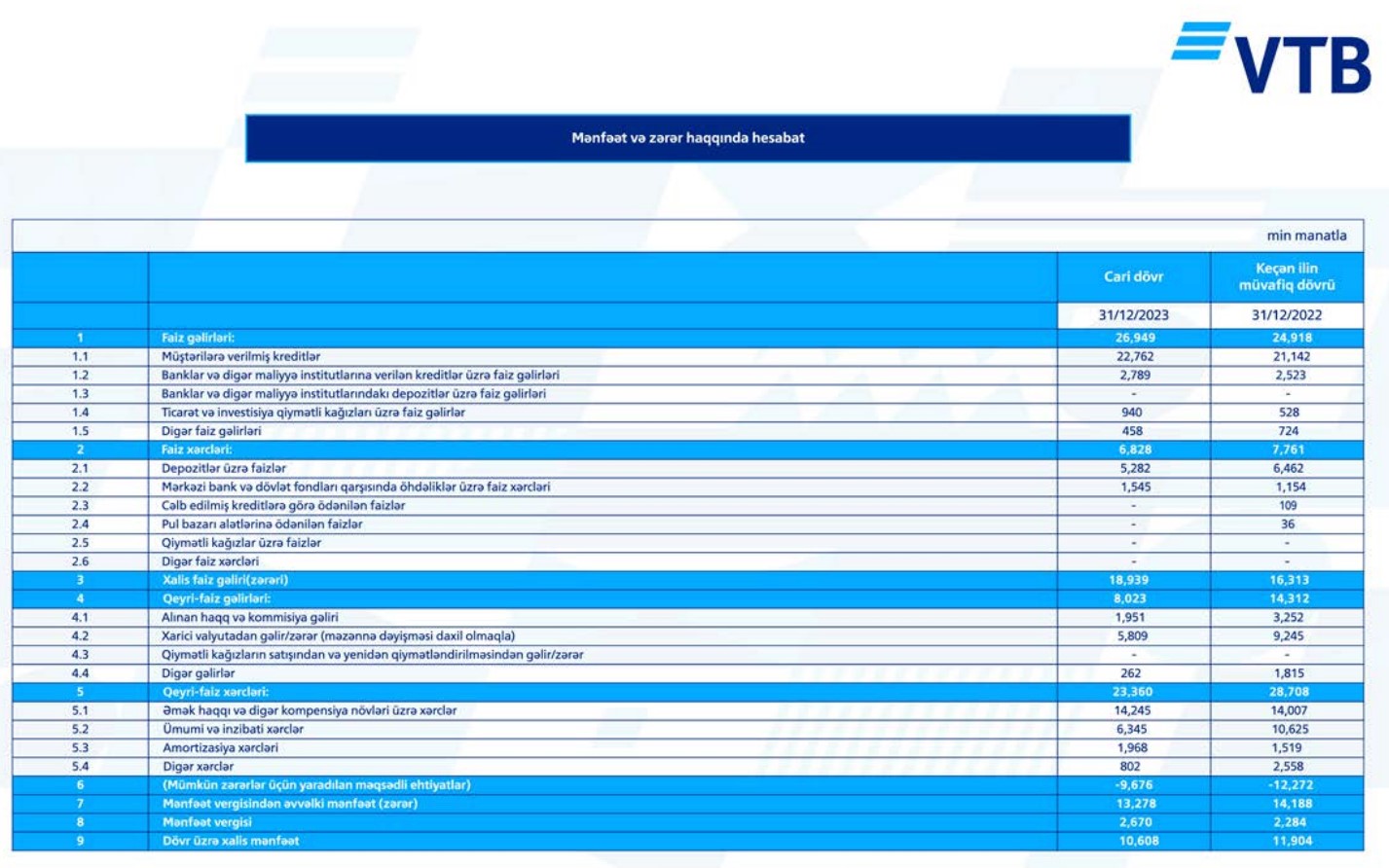Click the 'Dövr üzrə xalis mənfəət' row
This screenshot has width=1389, height=868.
231,841
